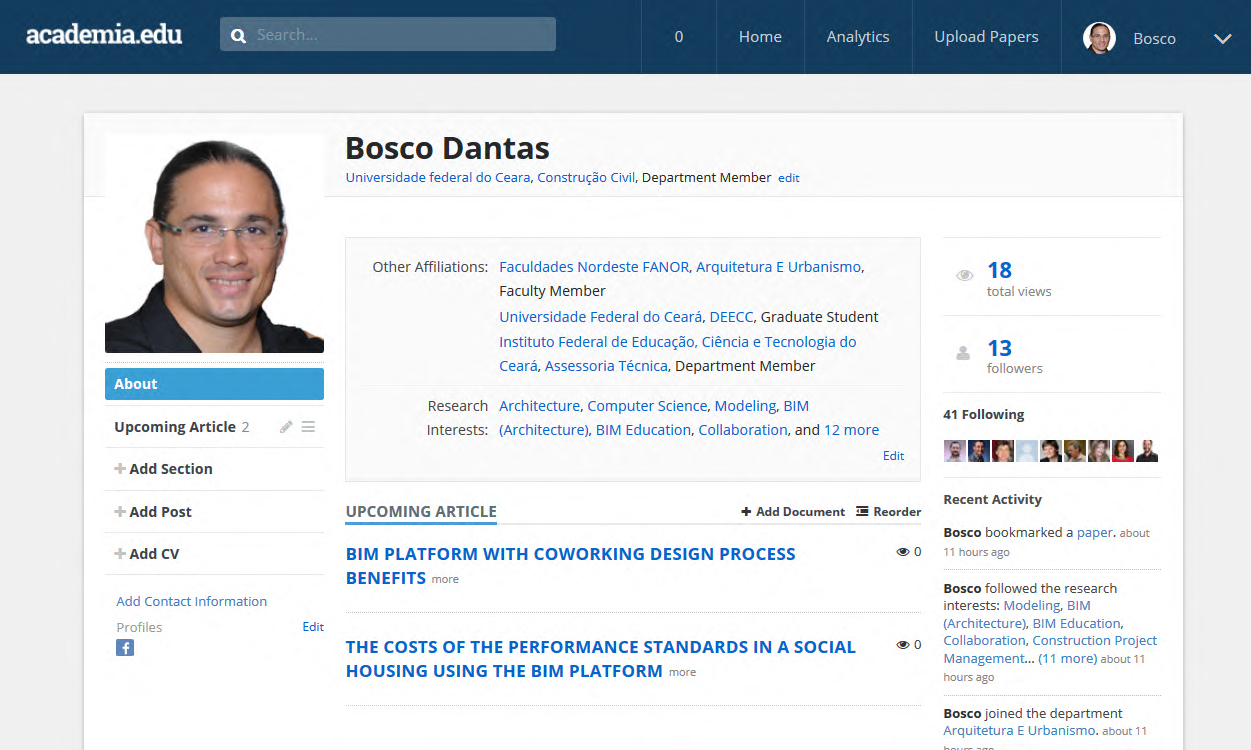Screen dimensions: 1251x750
Task: Click the Add Contact Information link
Action: coord(191,601)
